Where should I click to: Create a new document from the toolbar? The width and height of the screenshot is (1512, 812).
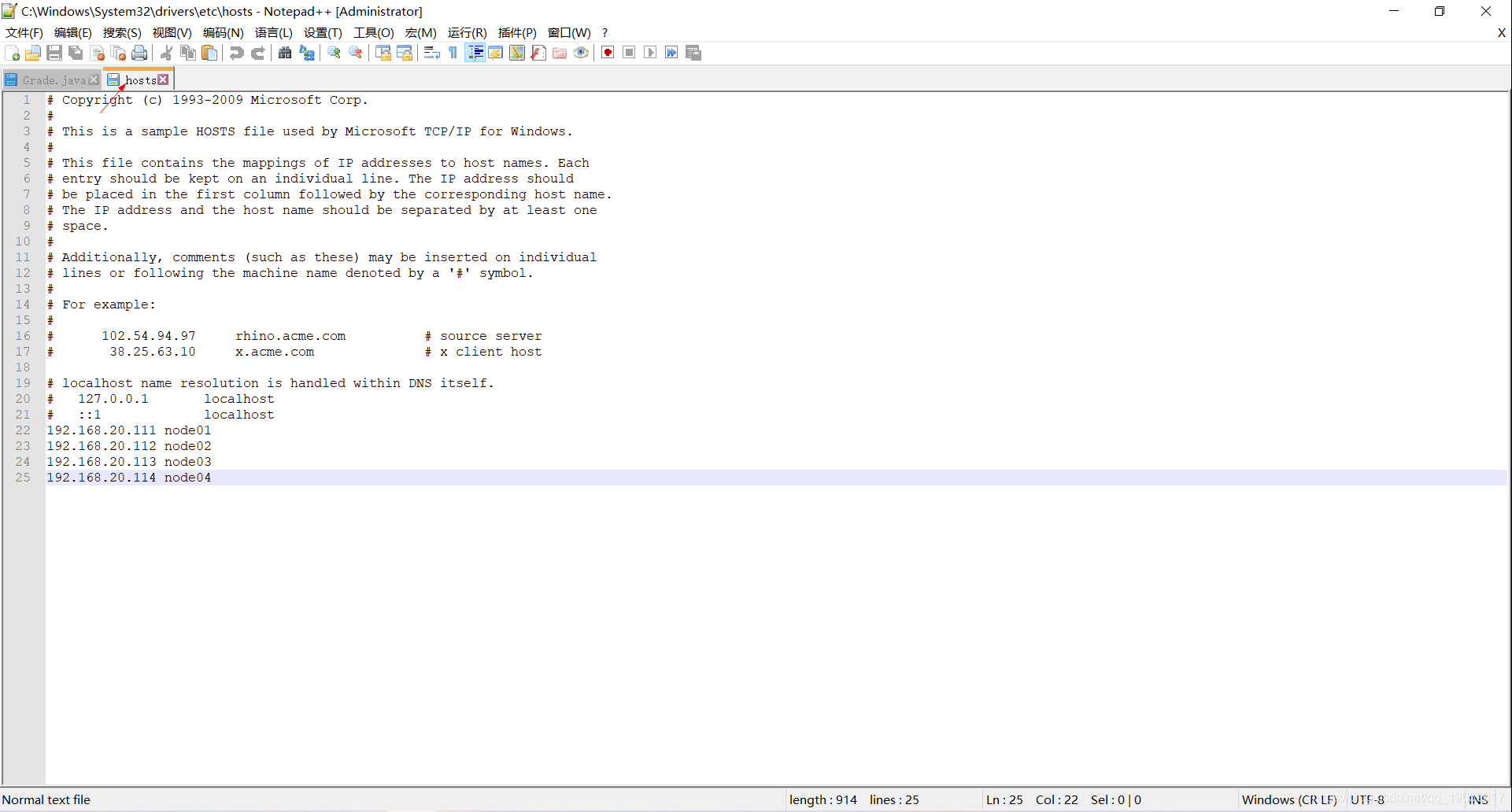click(13, 53)
